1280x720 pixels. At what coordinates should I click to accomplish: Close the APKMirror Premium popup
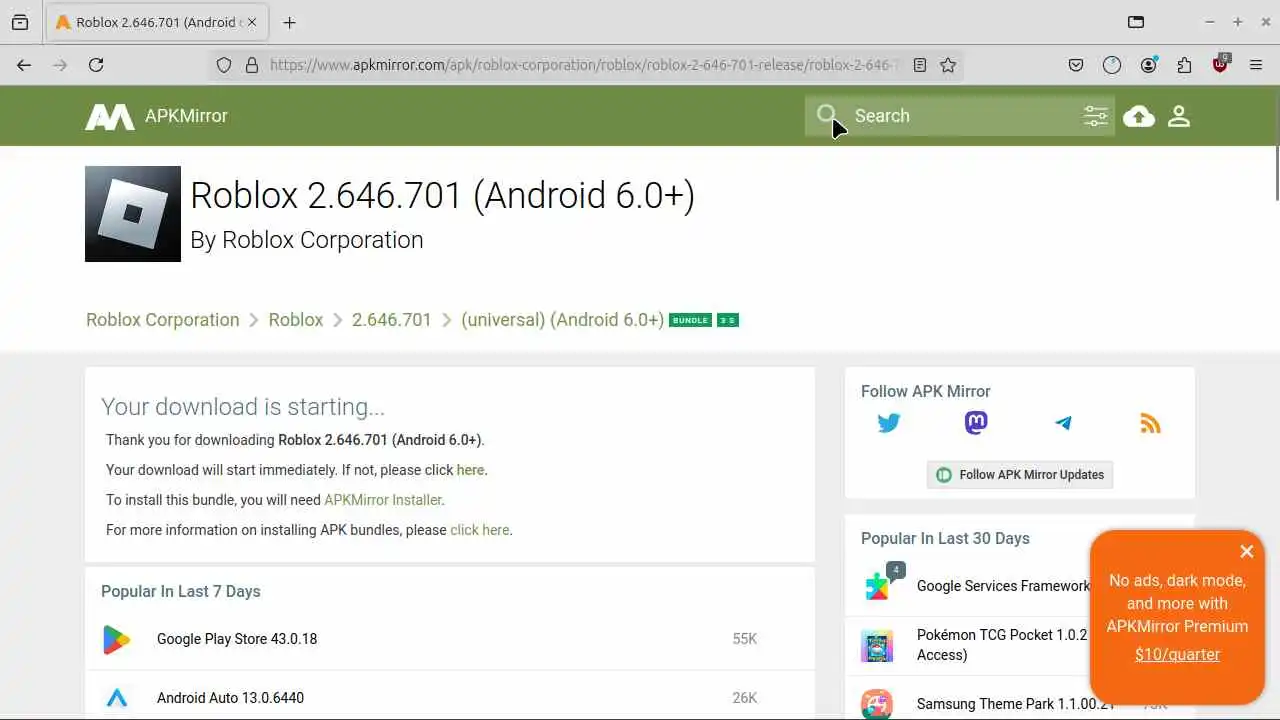pos(1246,551)
